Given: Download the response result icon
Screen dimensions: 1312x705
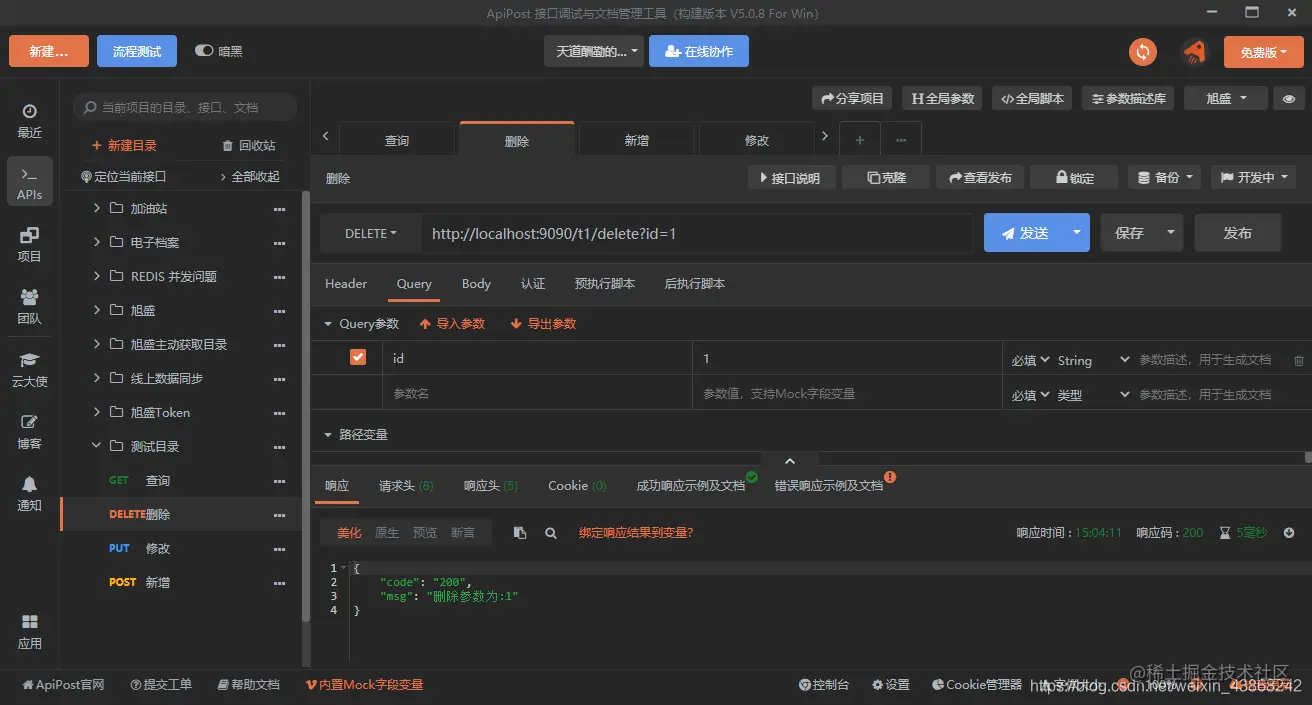Looking at the screenshot, I should coord(1290,533).
